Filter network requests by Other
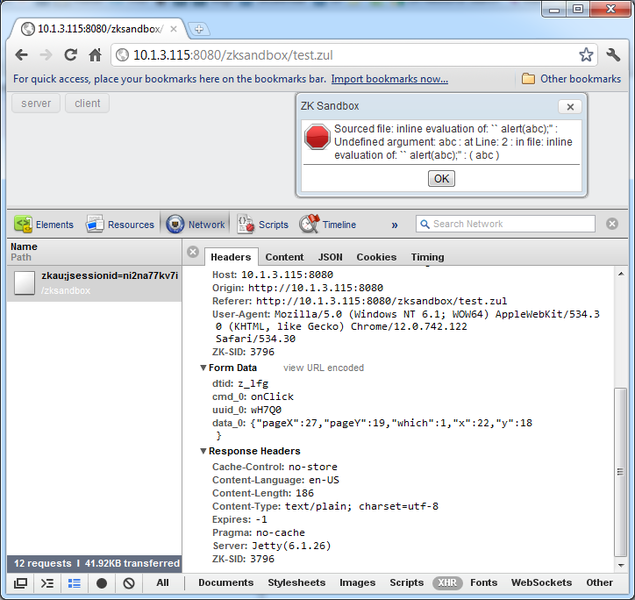The width and height of the screenshot is (635, 600). (599, 583)
